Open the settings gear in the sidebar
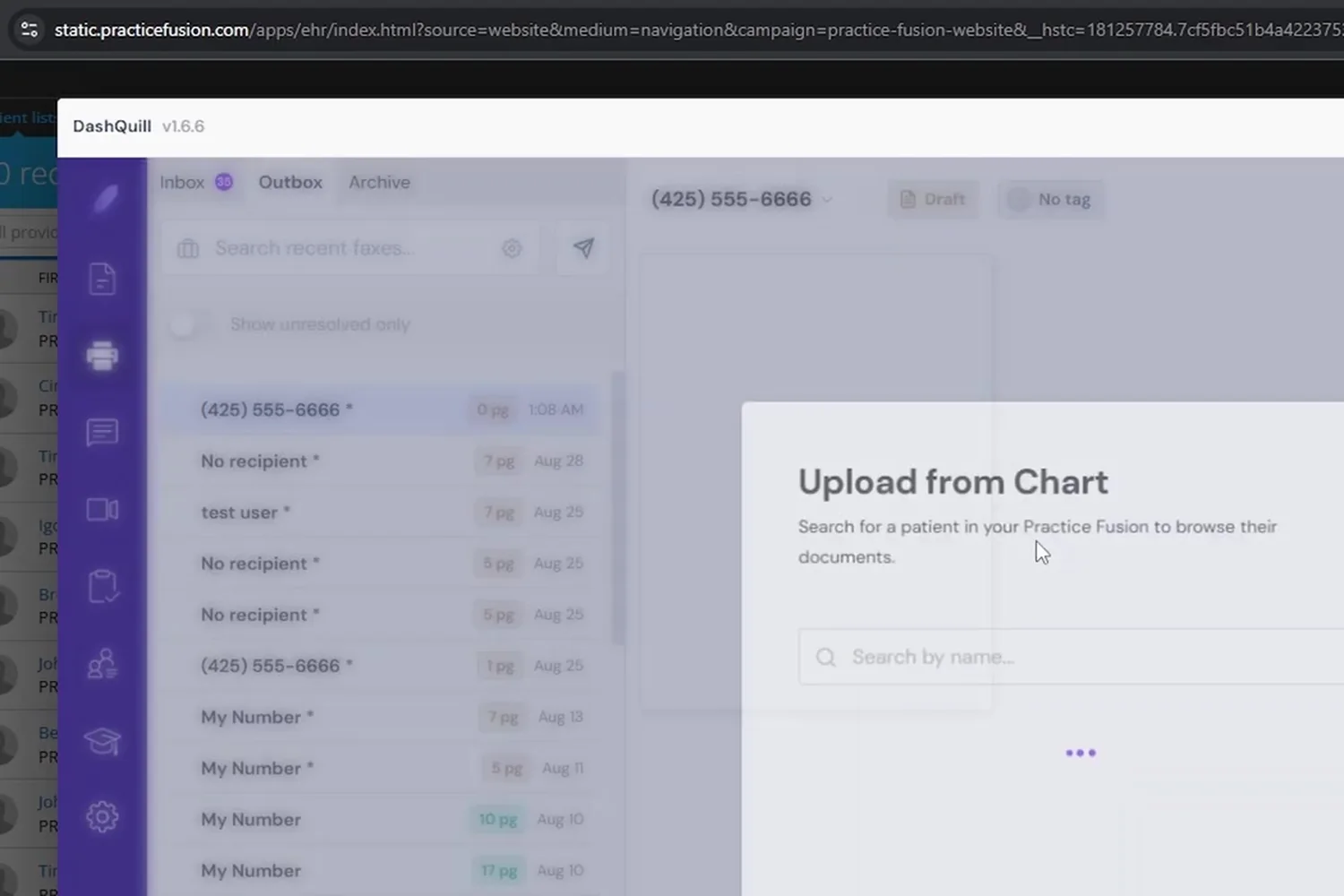 [102, 816]
